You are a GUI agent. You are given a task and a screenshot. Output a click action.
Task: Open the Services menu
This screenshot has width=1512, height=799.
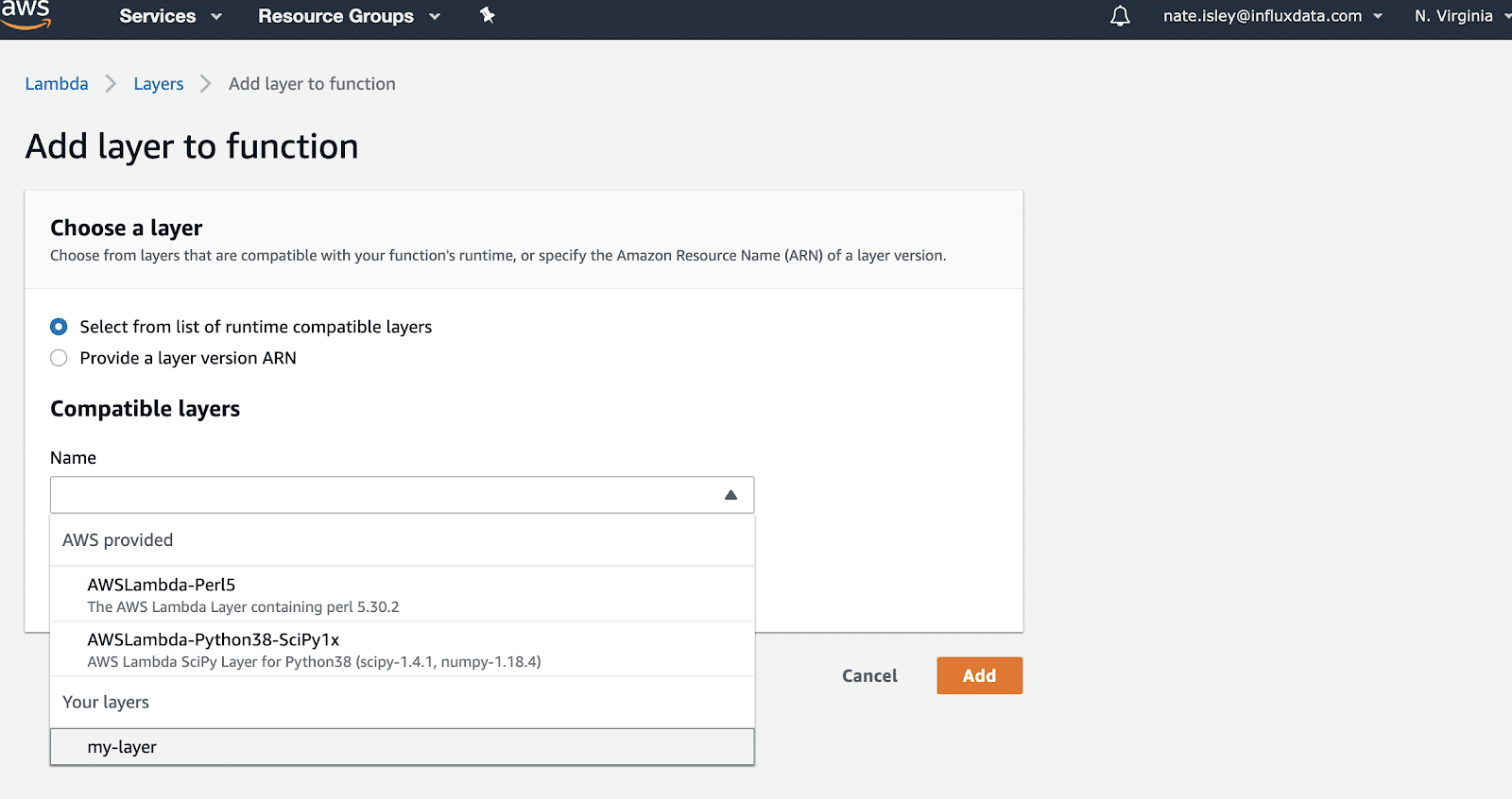(x=170, y=16)
